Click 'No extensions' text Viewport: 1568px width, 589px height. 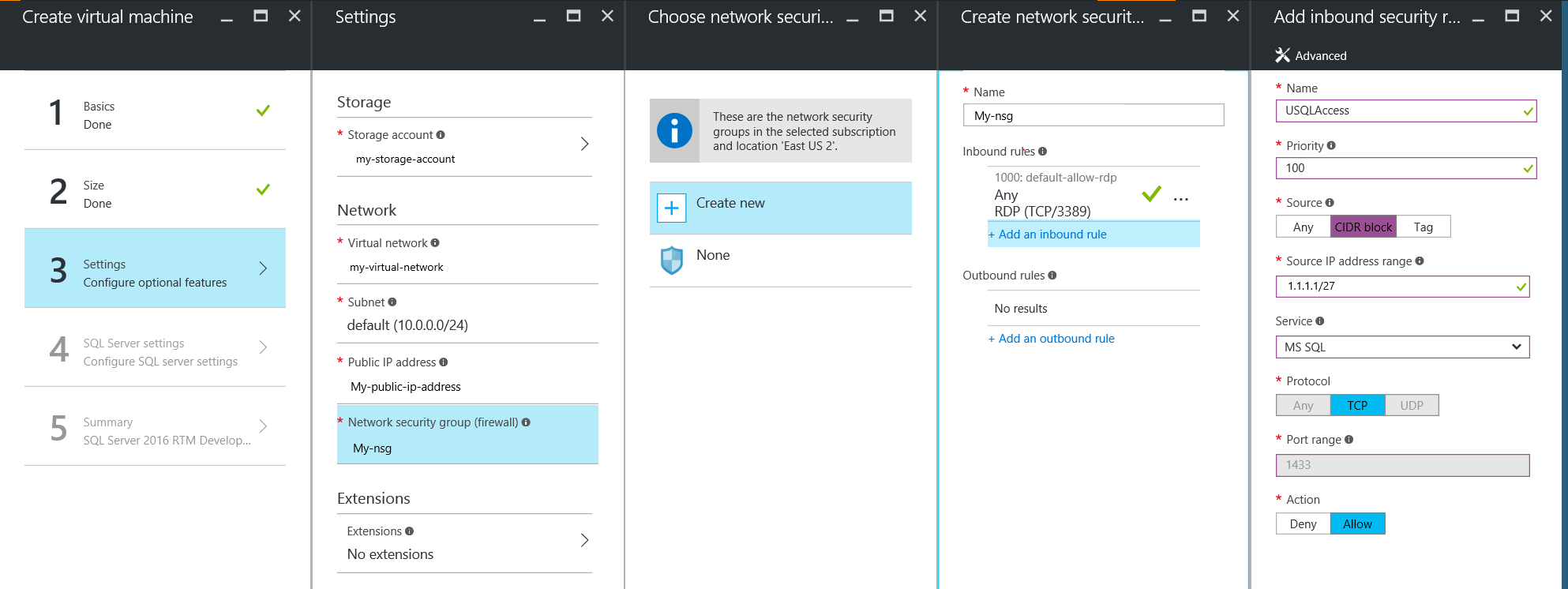point(391,554)
